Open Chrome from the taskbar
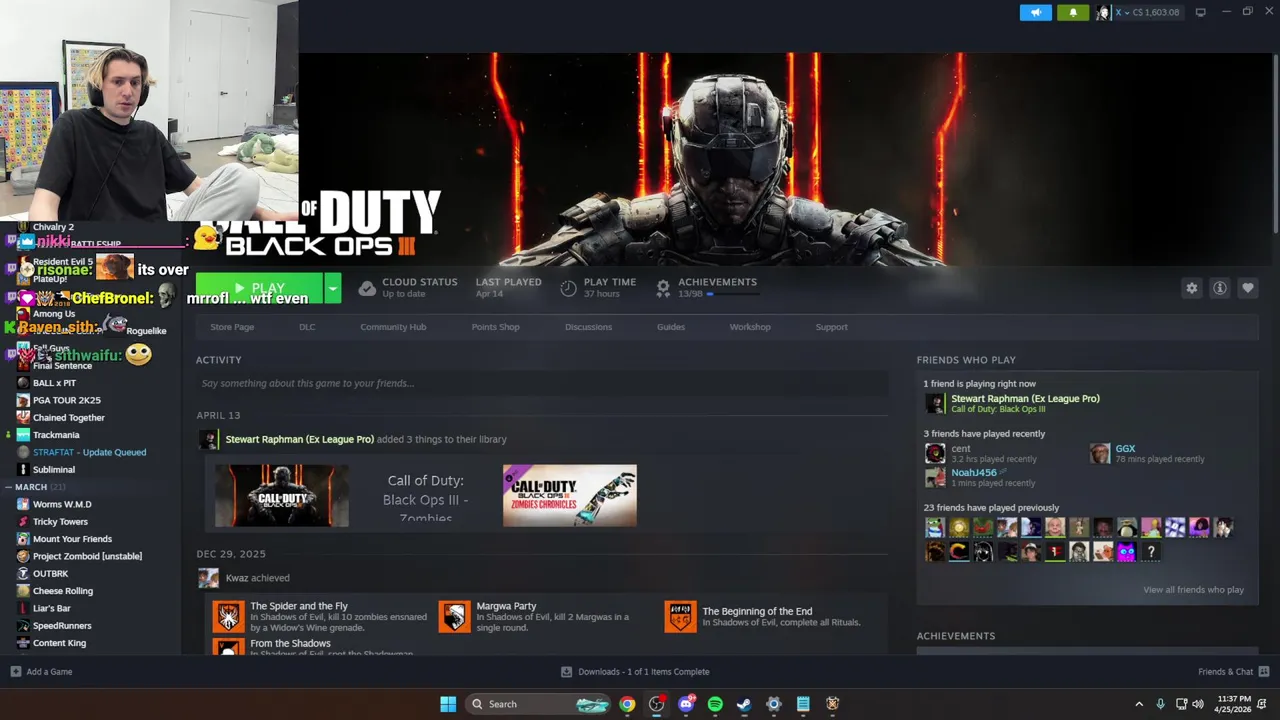The image size is (1280, 720). tap(627, 704)
